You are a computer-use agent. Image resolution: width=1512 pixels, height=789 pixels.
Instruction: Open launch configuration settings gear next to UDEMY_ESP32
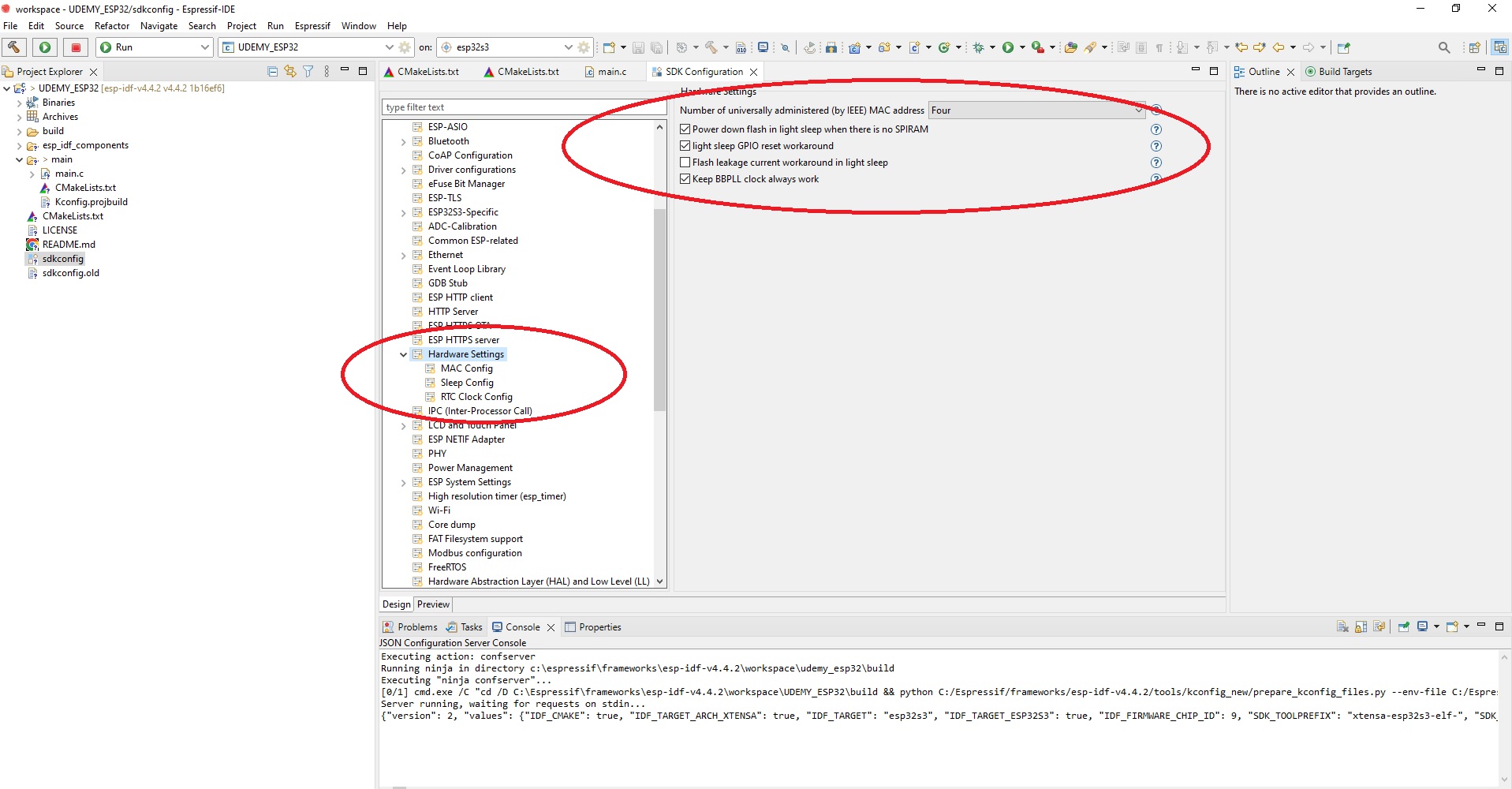tap(405, 47)
